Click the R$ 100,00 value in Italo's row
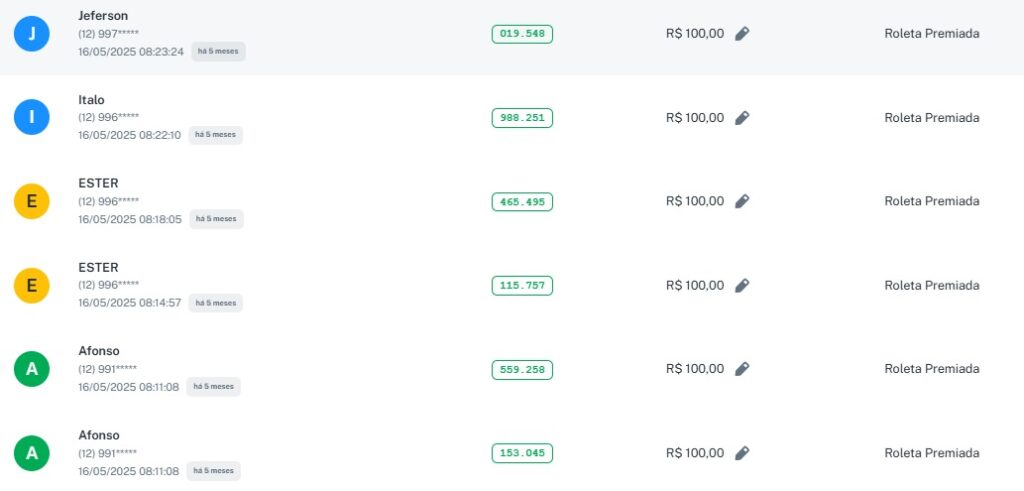The image size is (1024, 491). click(x=695, y=118)
